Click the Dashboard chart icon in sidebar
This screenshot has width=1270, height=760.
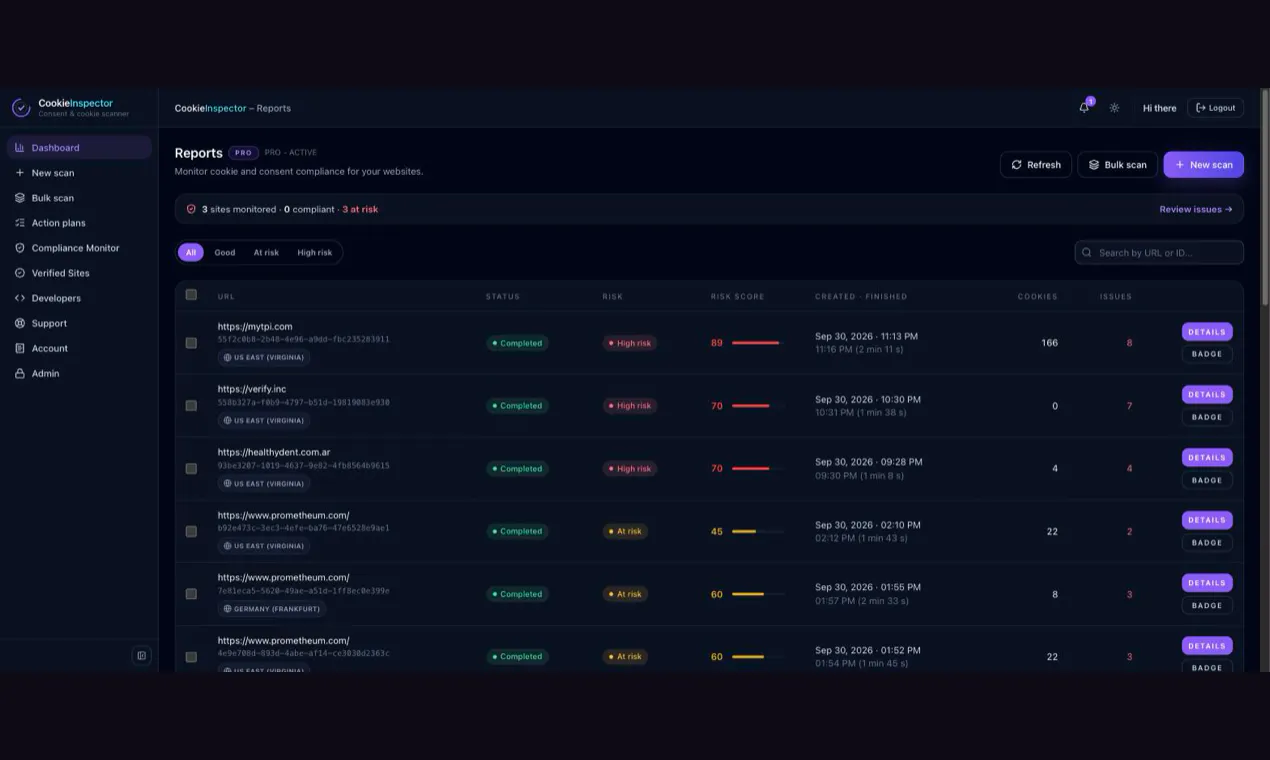point(20,148)
